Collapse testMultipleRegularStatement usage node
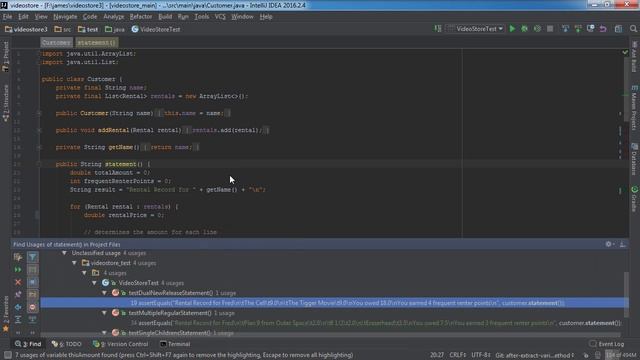 (x=104, y=313)
